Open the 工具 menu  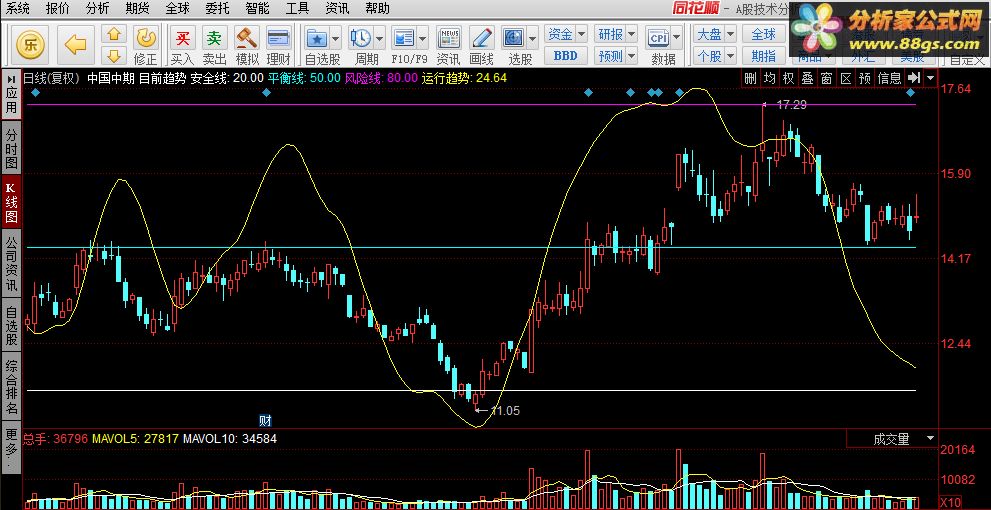click(x=297, y=8)
